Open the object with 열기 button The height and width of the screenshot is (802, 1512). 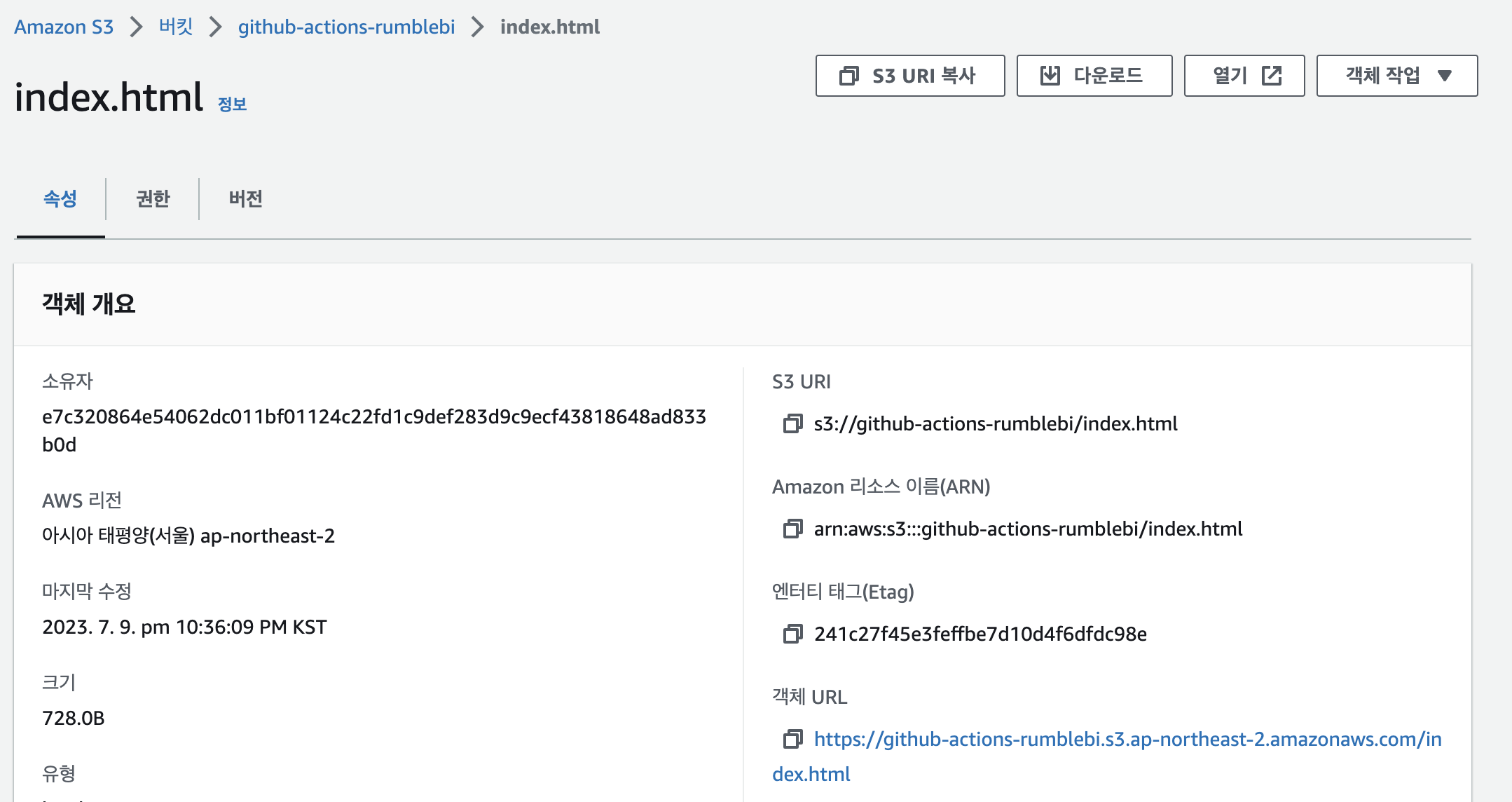point(1244,76)
